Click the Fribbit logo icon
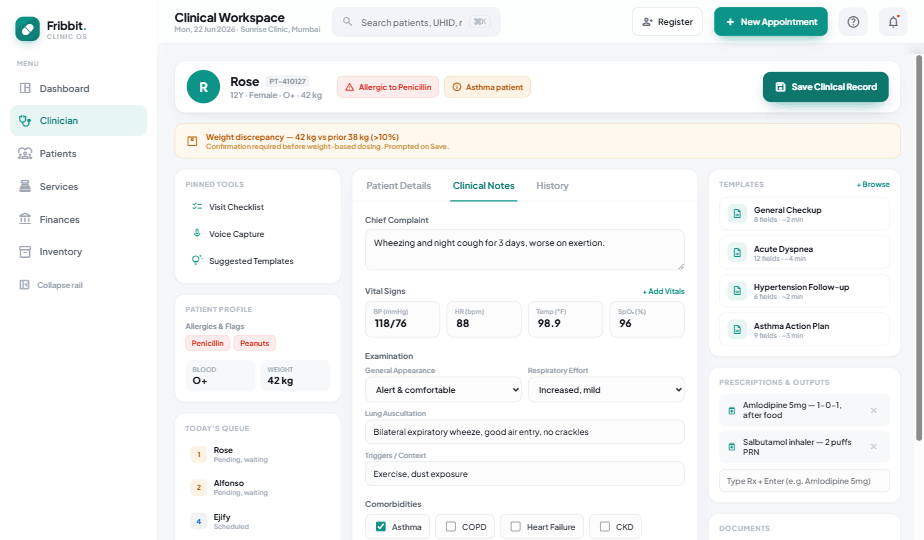Image resolution: width=924 pixels, height=540 pixels. click(x=28, y=29)
